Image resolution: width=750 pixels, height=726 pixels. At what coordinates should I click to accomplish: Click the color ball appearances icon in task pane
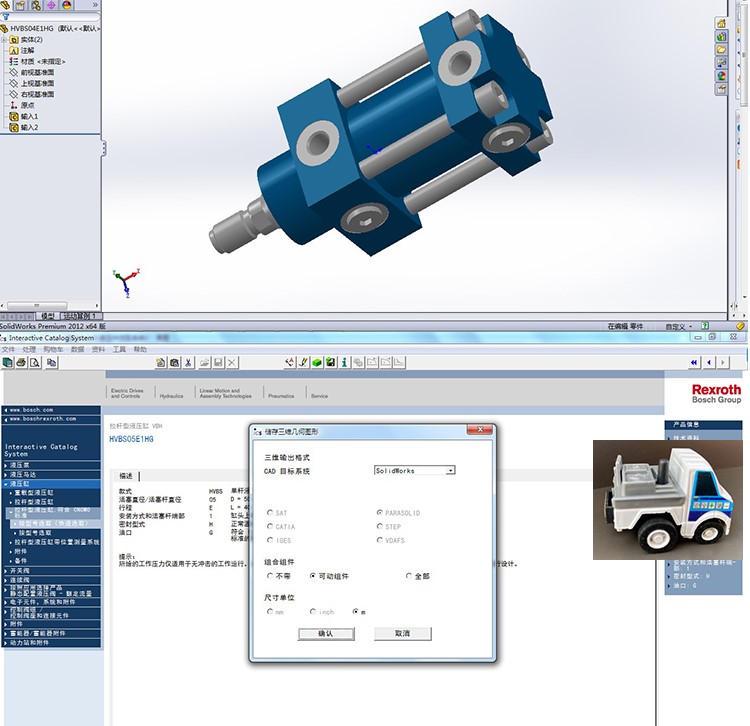721,76
